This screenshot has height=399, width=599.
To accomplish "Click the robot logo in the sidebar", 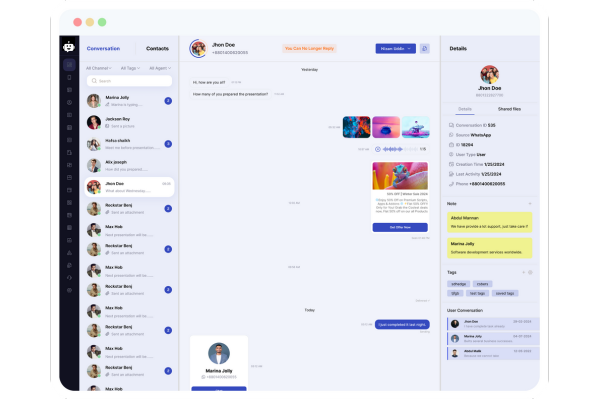I will [x=69, y=47].
